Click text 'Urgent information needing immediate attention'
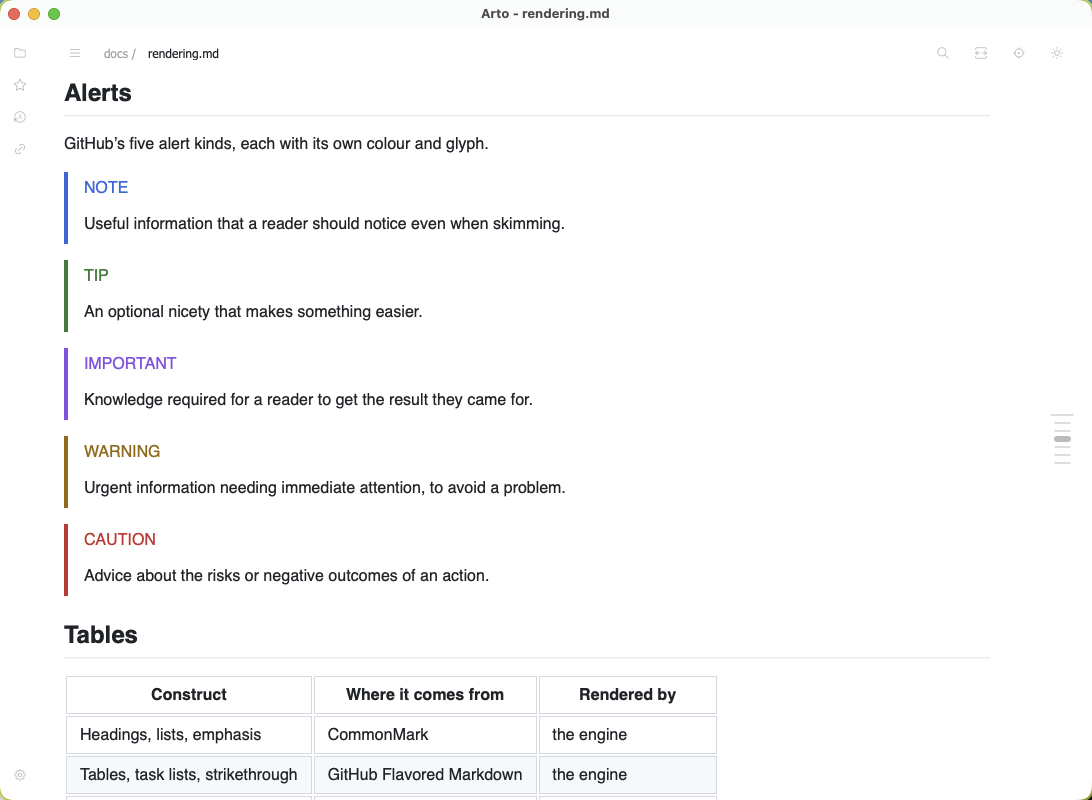Image resolution: width=1092 pixels, height=800 pixels. point(254,487)
